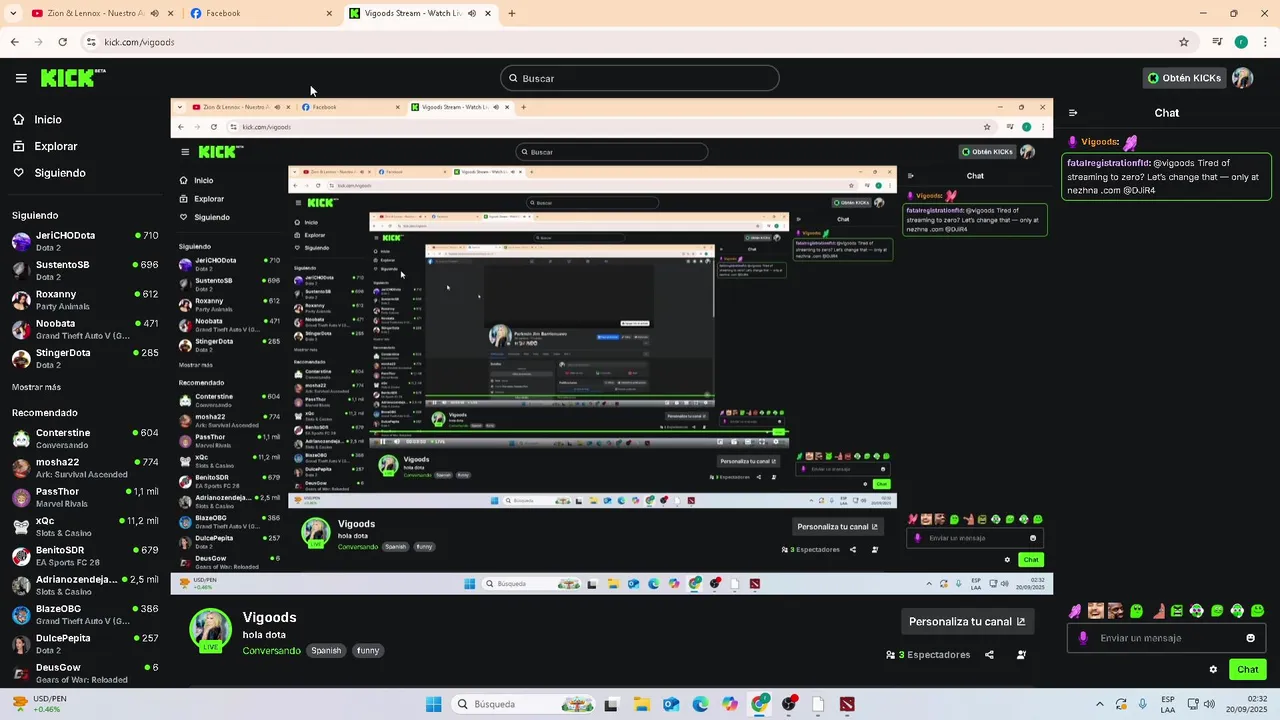Click the KICK logo
This screenshot has height=720, width=1280.
tap(73, 78)
